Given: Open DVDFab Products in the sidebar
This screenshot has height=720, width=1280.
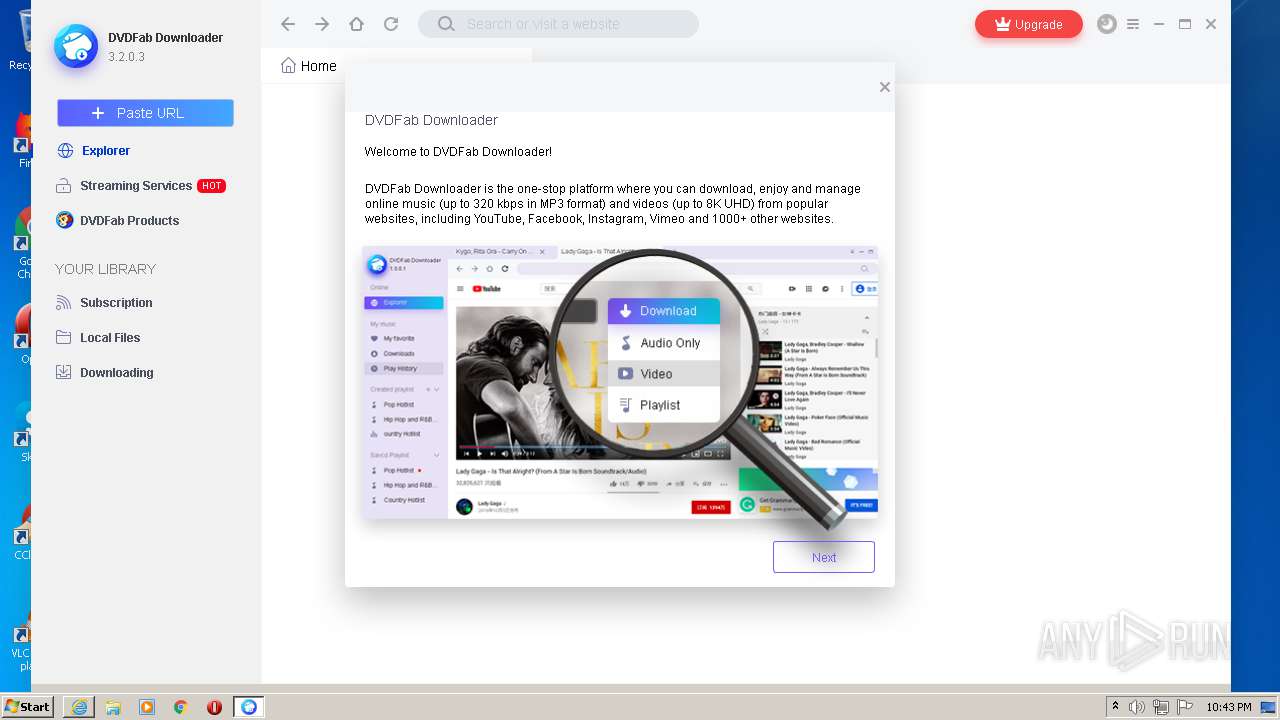Looking at the screenshot, I should pos(129,221).
